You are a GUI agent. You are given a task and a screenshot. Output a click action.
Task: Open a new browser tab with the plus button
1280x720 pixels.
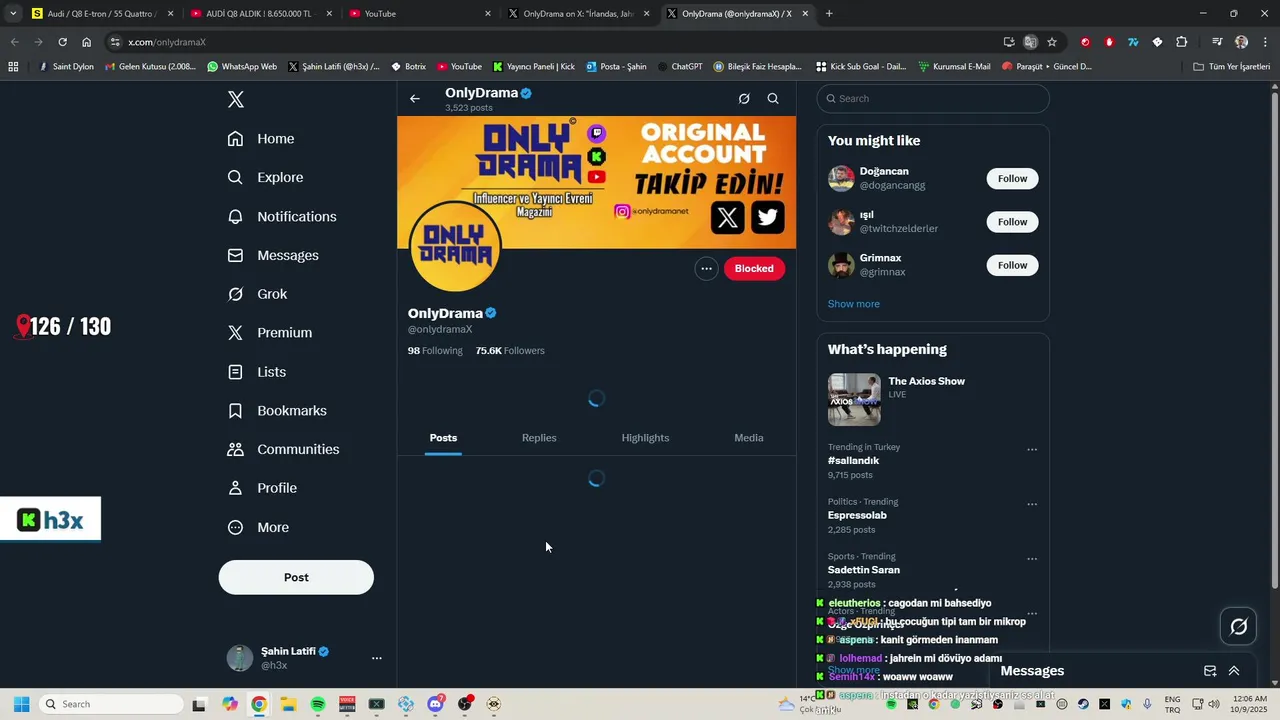tap(829, 14)
